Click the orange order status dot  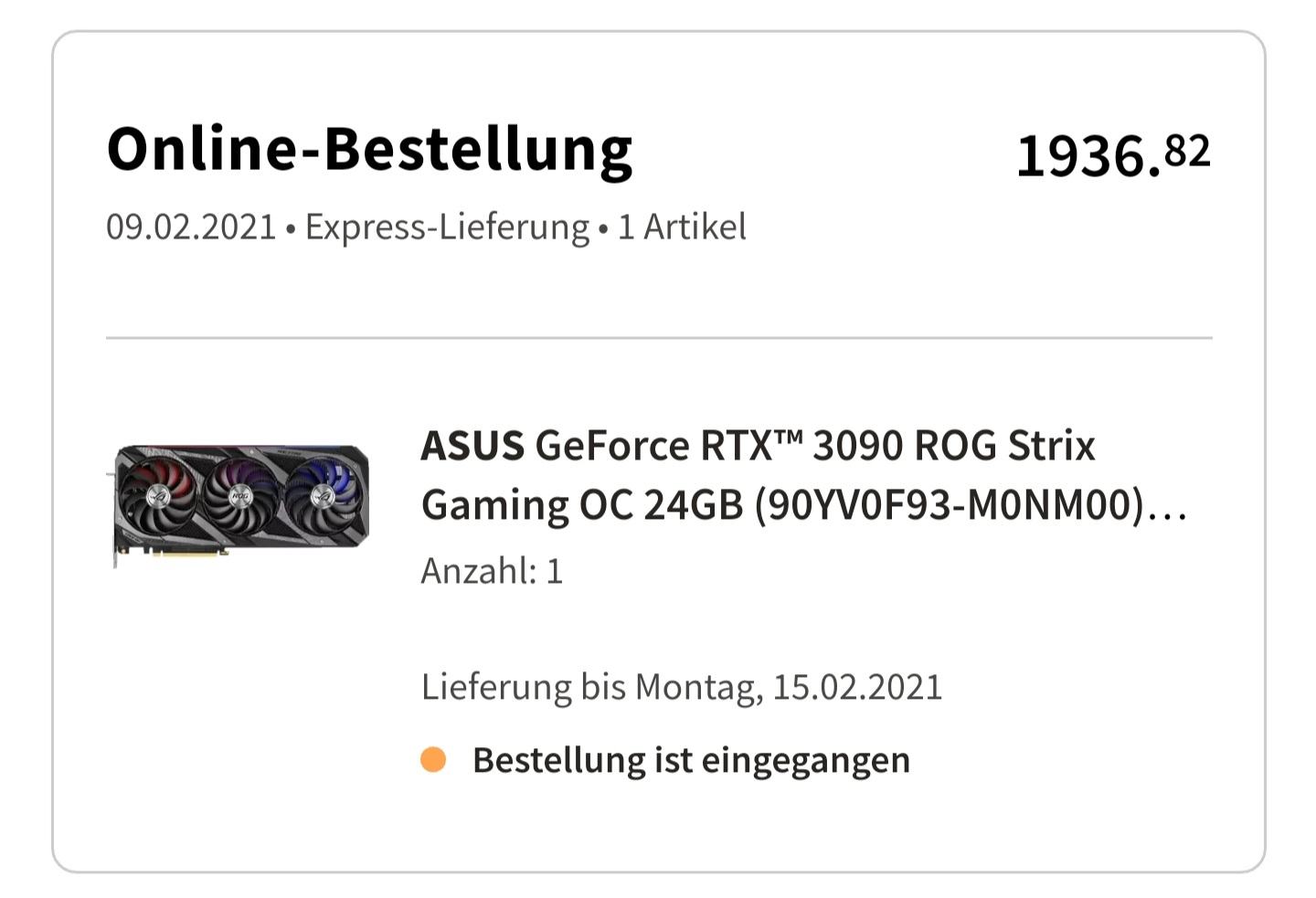(433, 759)
